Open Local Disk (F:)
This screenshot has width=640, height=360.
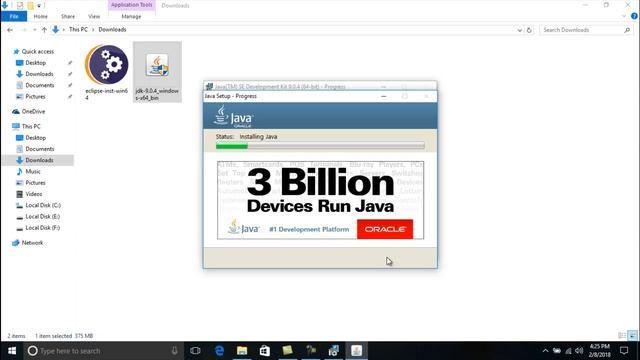(42, 228)
